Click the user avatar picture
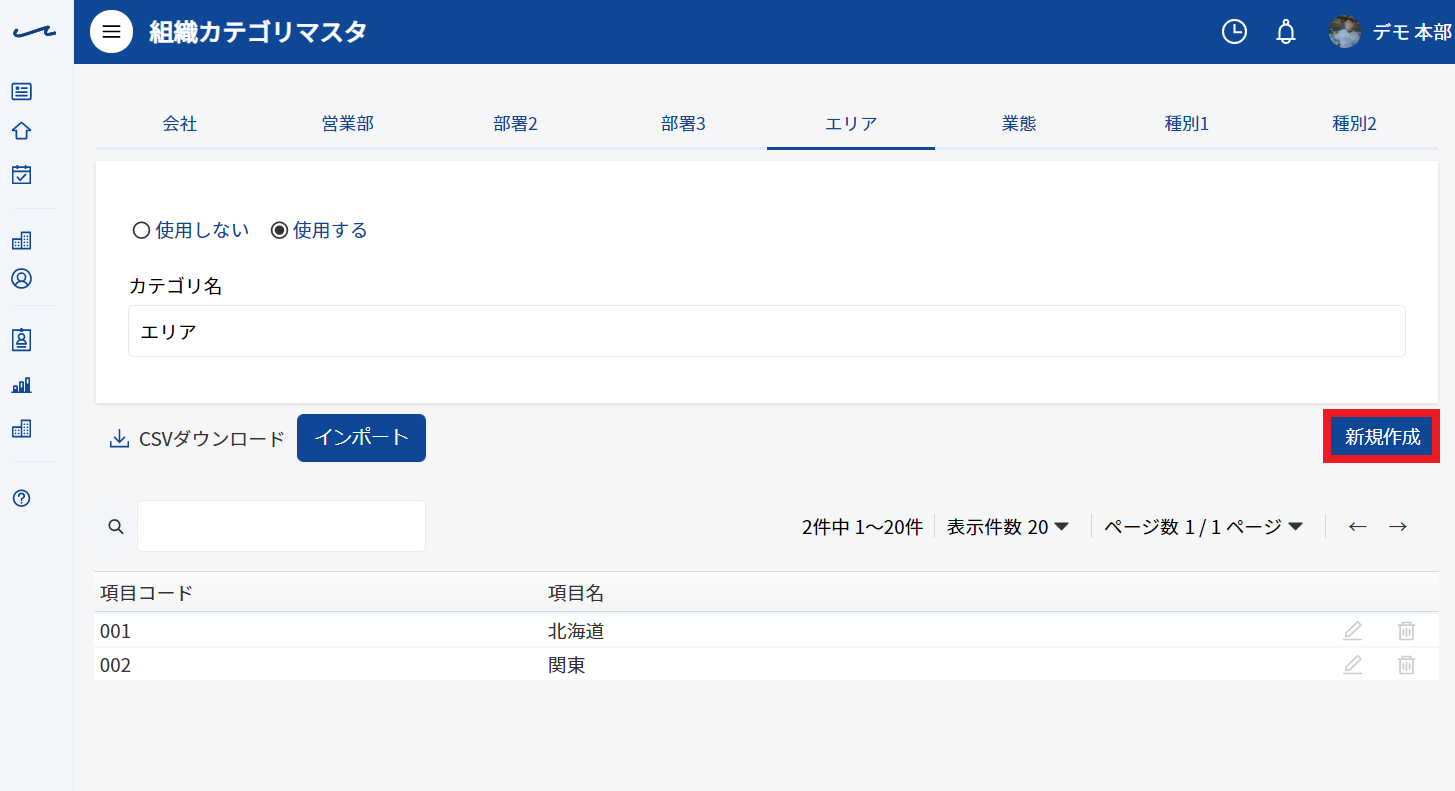This screenshot has width=1455, height=791. pos(1345,32)
